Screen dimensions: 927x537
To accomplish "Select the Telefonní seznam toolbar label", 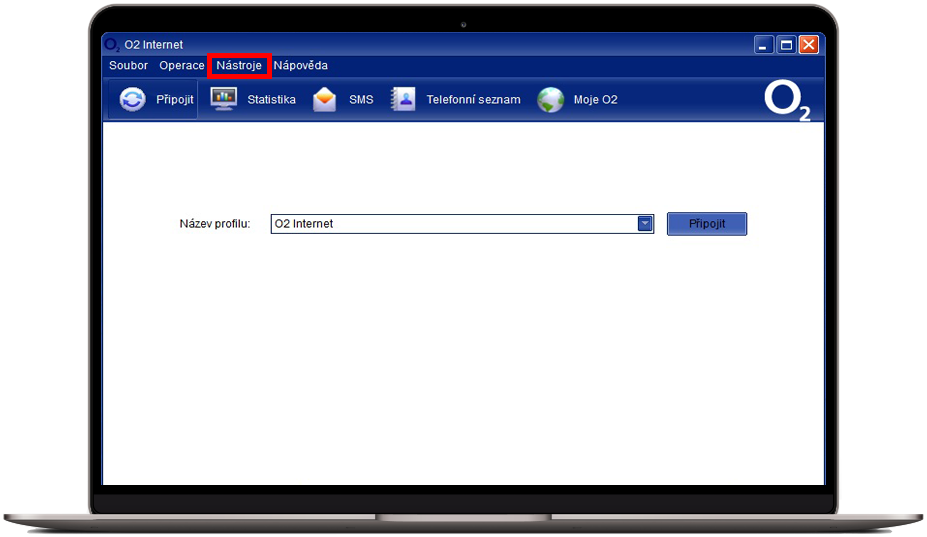I will pyautogui.click(x=473, y=100).
